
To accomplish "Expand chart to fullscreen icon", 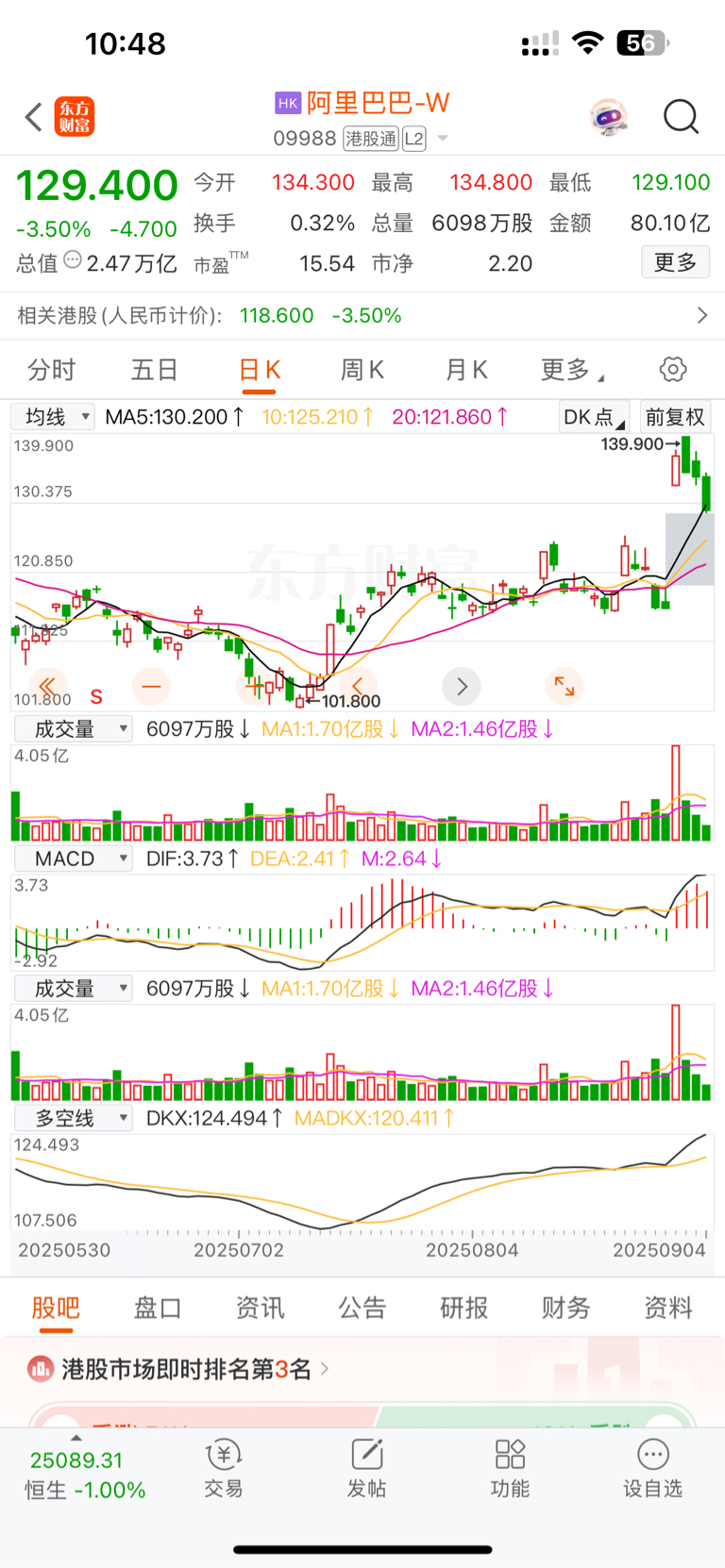I will [565, 686].
